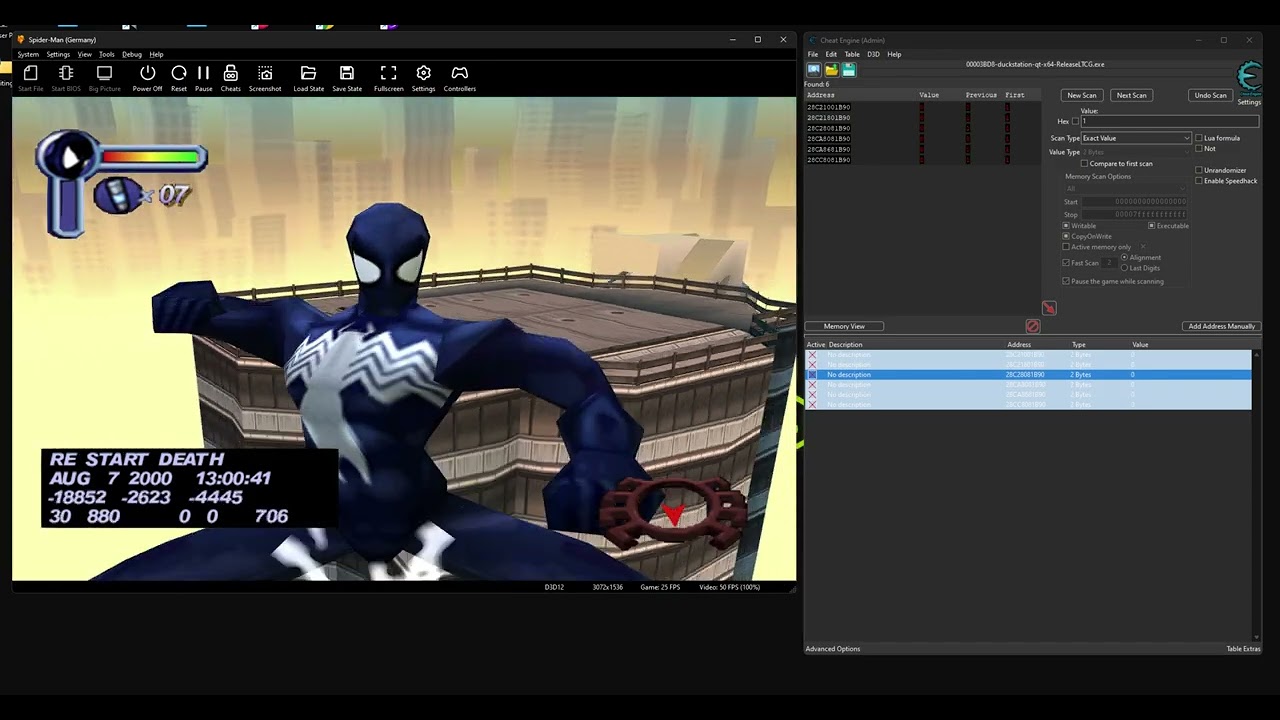Select the Alignment radio button
This screenshot has width=1280, height=720.
tap(1124, 258)
